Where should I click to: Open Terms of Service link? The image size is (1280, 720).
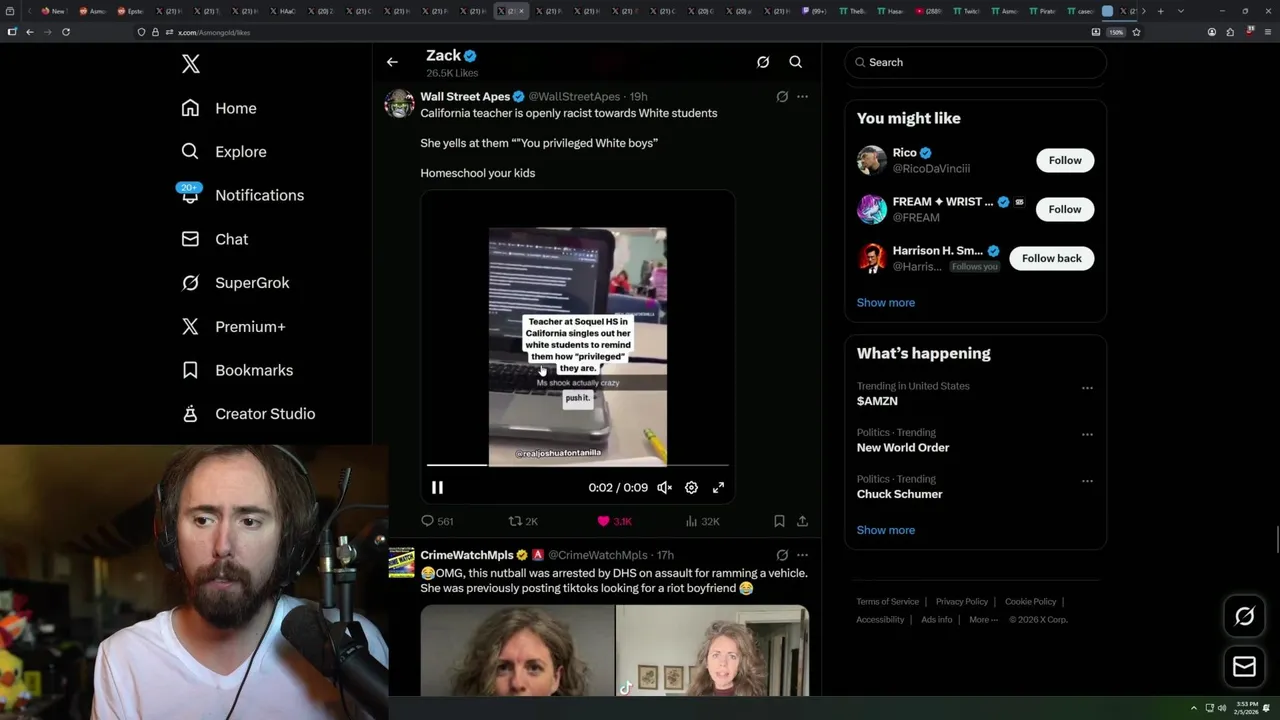tap(887, 602)
